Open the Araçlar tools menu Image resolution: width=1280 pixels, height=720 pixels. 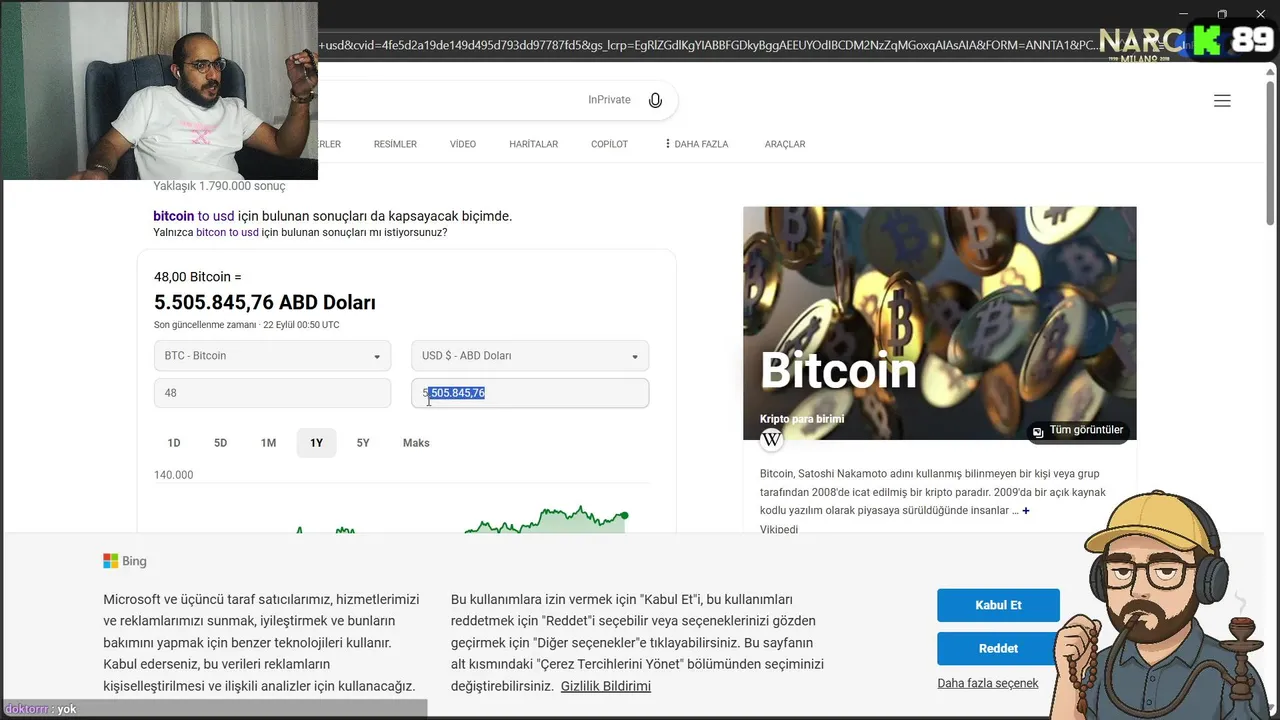coord(785,144)
